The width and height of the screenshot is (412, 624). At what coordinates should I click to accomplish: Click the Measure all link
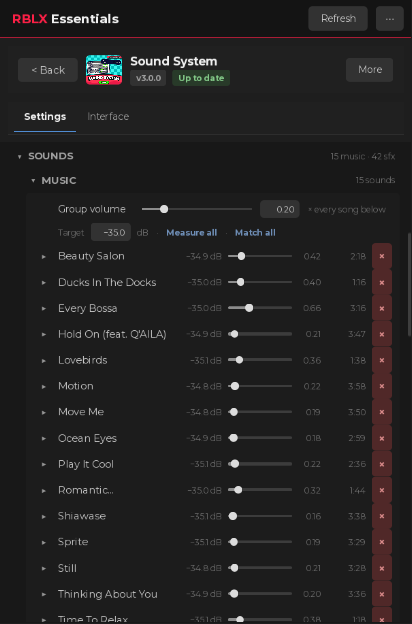point(191,233)
